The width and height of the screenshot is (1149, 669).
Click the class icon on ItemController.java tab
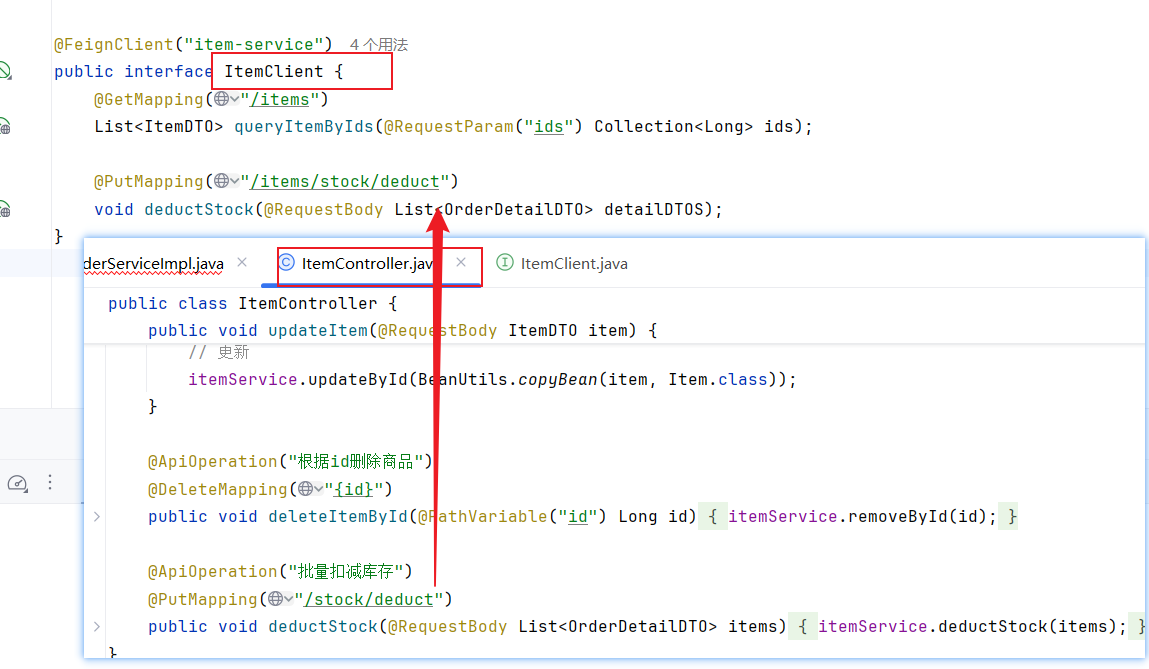(x=287, y=263)
